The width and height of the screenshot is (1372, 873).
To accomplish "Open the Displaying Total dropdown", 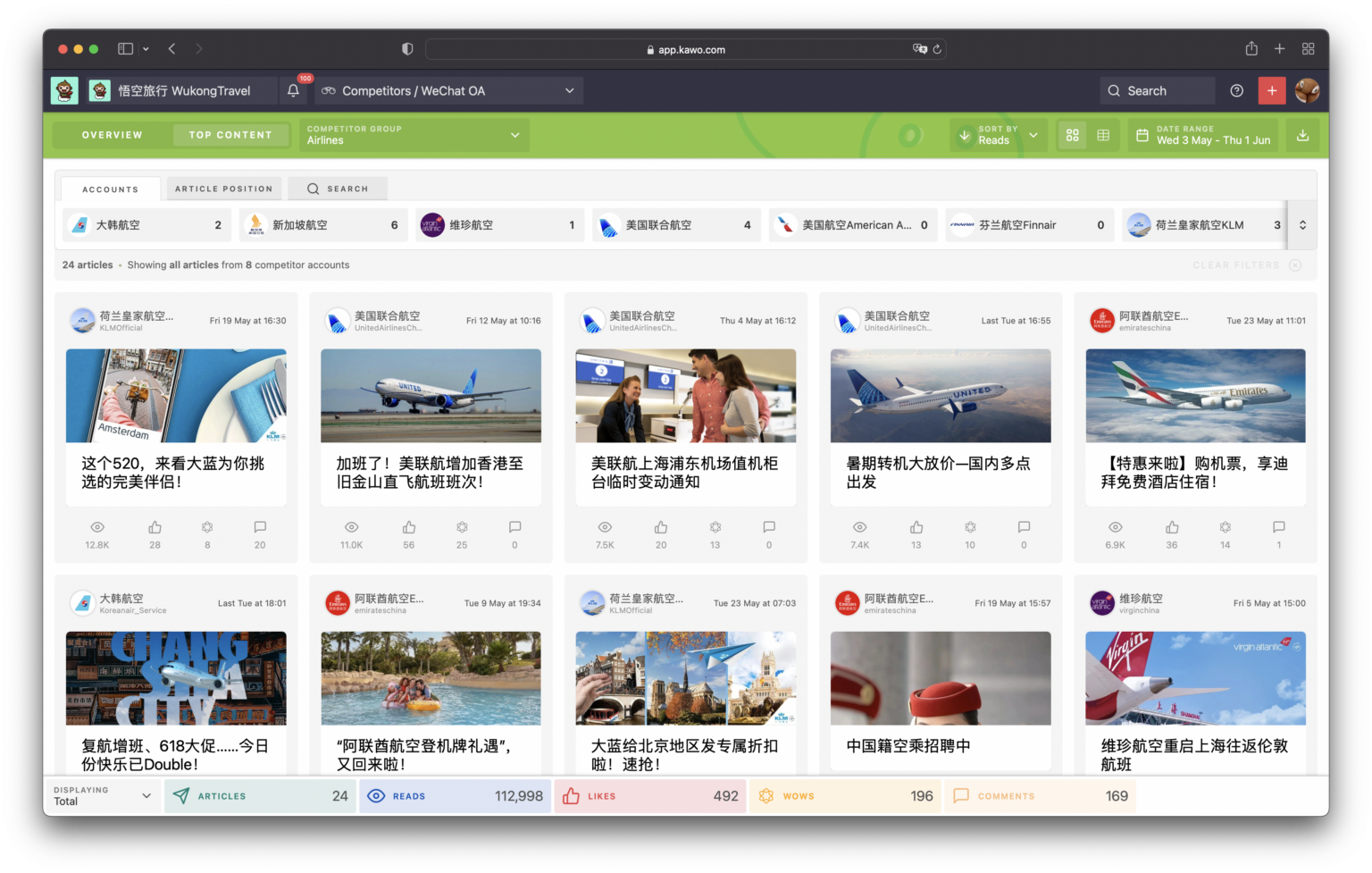I will point(102,795).
